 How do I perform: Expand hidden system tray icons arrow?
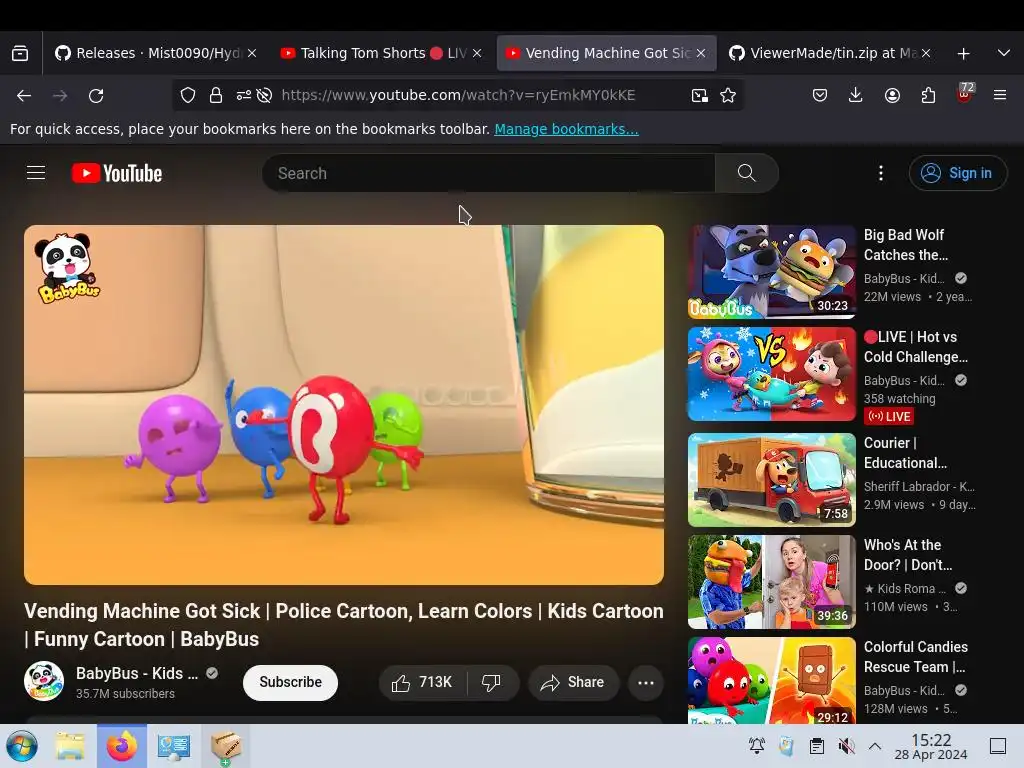875,746
